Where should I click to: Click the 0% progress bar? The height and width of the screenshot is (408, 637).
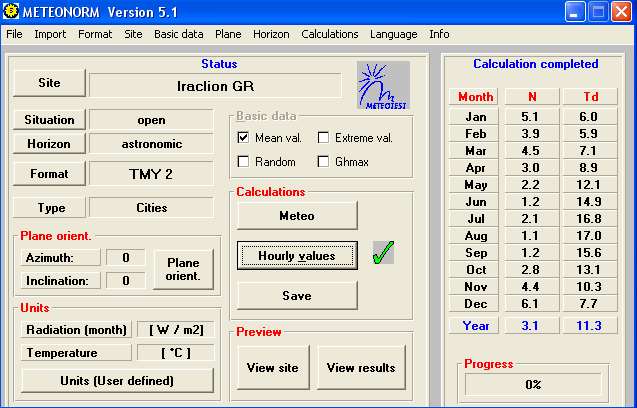click(533, 384)
